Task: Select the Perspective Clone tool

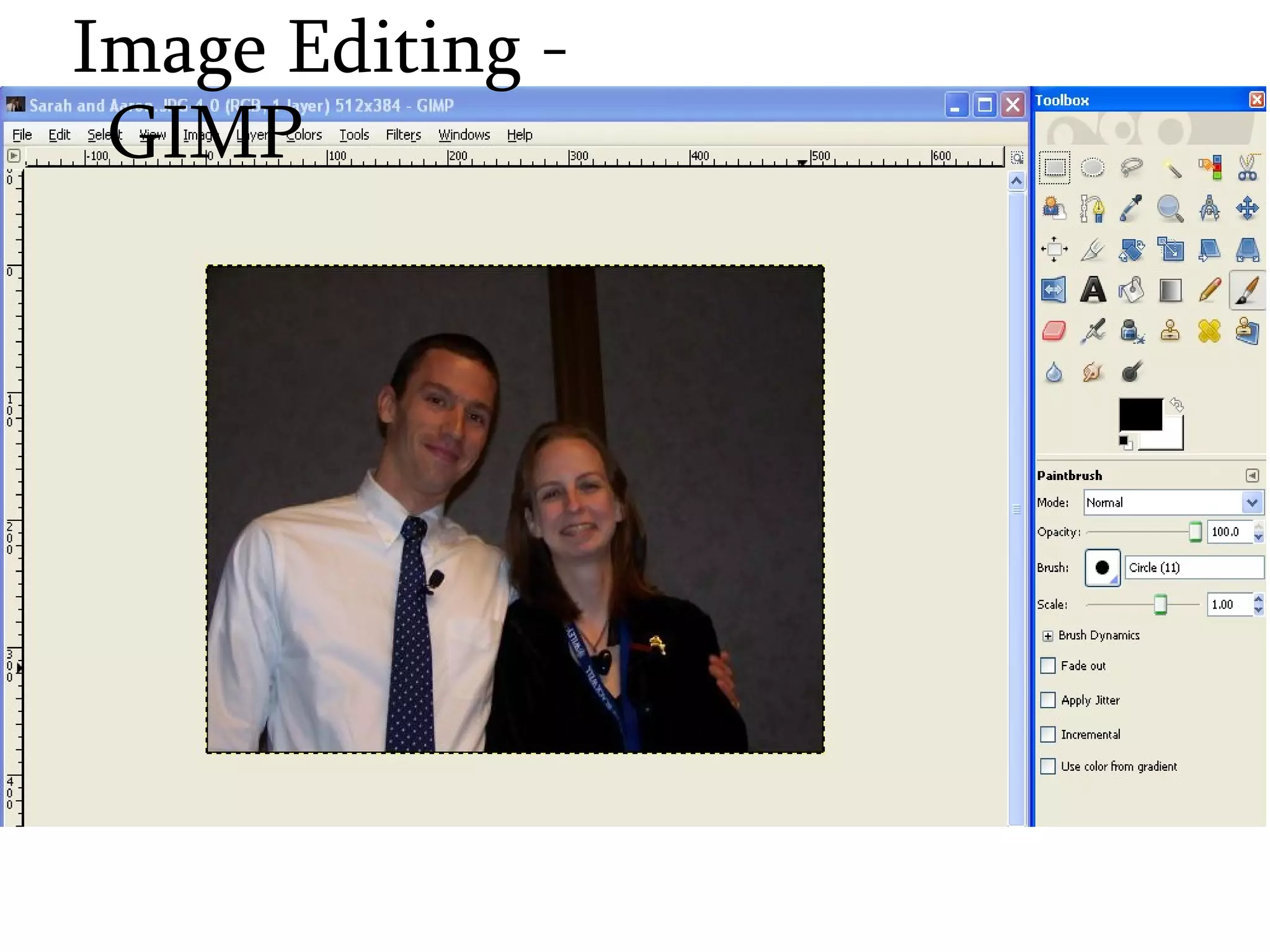Action: [x=1247, y=331]
